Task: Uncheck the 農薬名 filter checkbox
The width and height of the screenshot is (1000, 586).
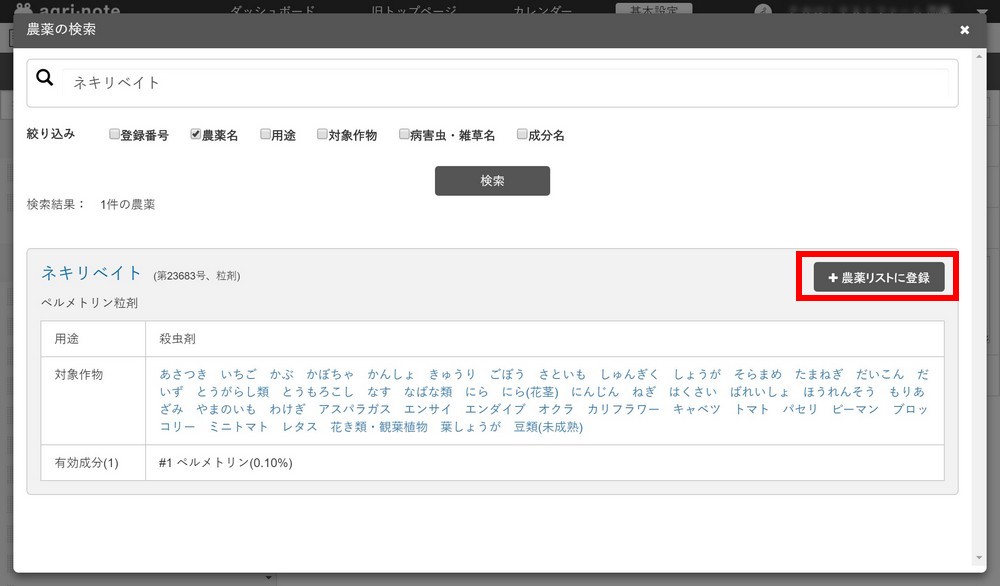Action: 196,134
